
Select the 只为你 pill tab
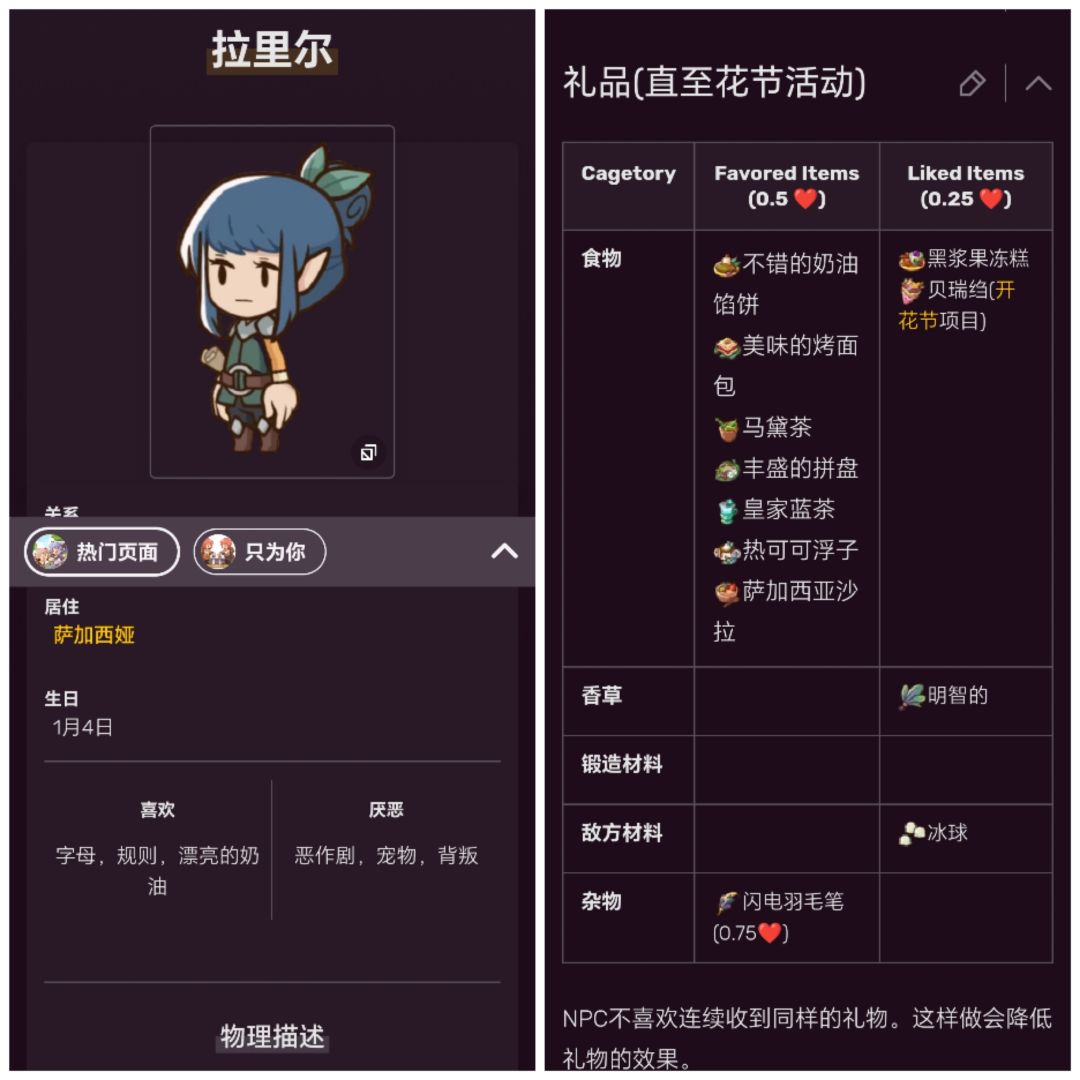click(260, 552)
